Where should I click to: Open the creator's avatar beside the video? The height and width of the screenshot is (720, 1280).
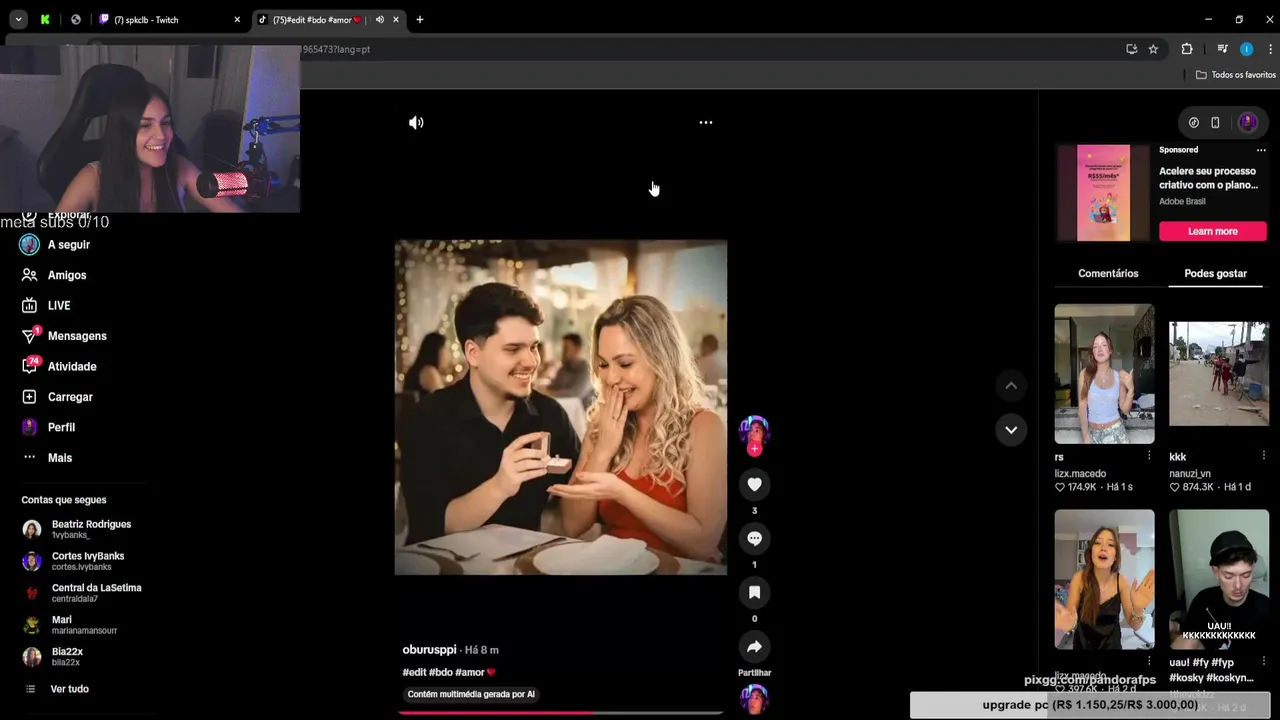pyautogui.click(x=754, y=431)
